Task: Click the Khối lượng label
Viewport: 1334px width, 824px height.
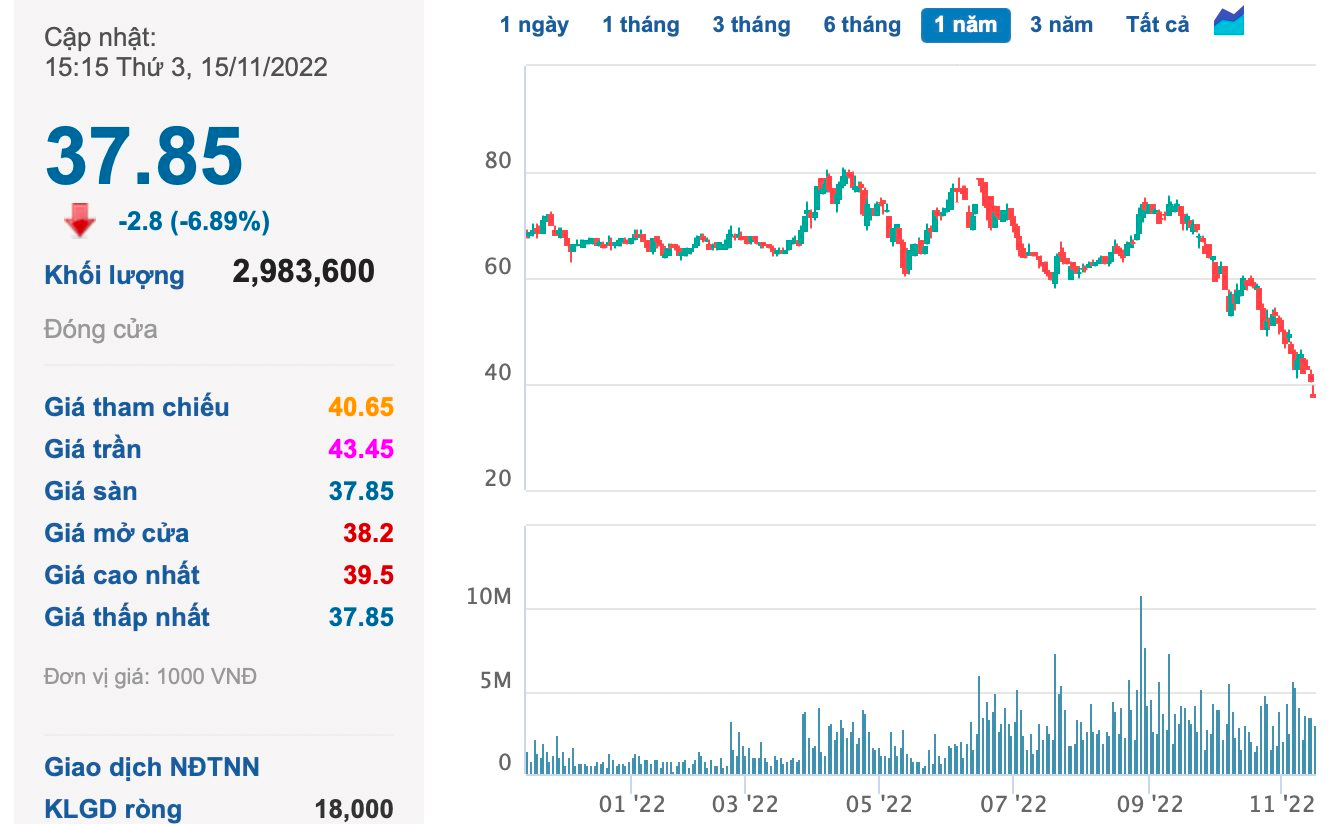Action: pos(114,275)
